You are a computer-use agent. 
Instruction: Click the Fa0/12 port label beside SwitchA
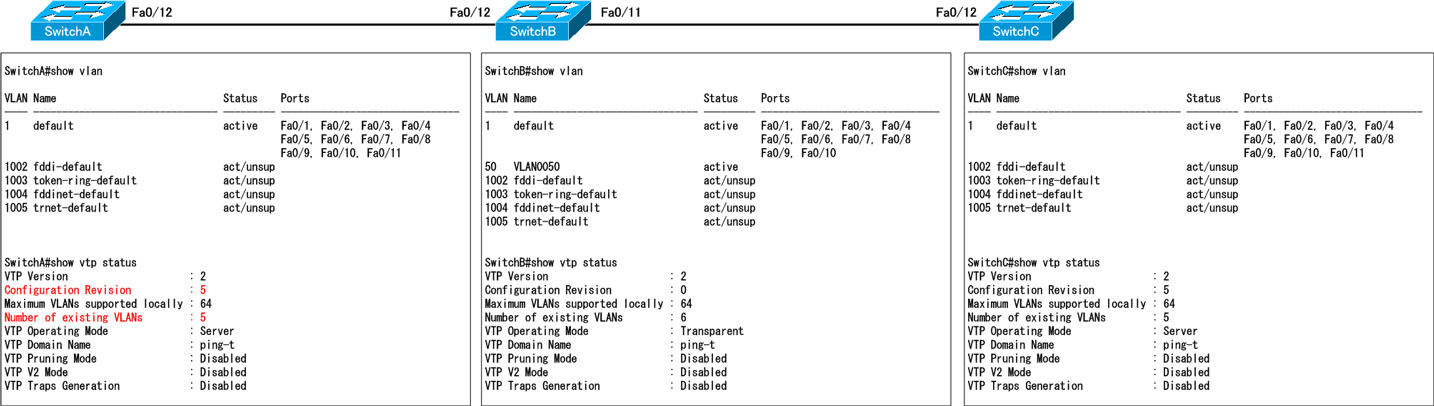coord(152,12)
